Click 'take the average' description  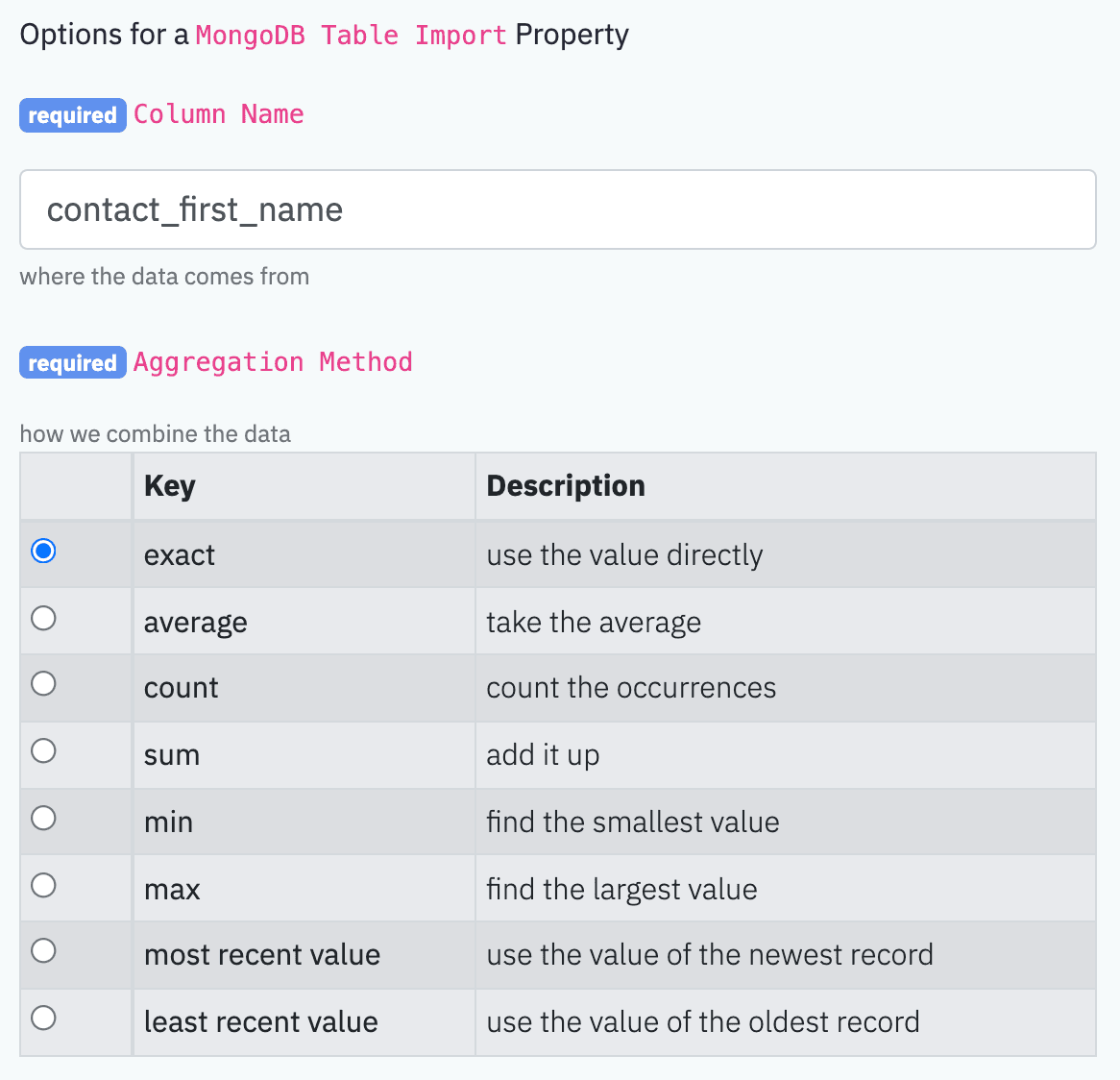pyautogui.click(x=594, y=622)
